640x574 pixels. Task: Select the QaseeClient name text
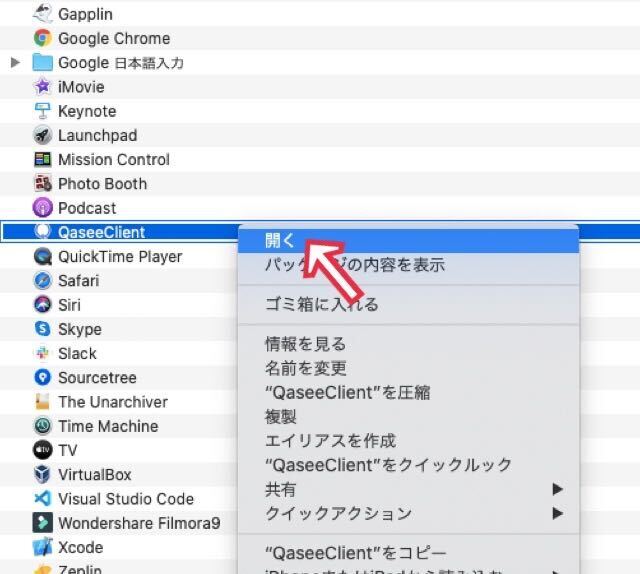tap(102, 232)
